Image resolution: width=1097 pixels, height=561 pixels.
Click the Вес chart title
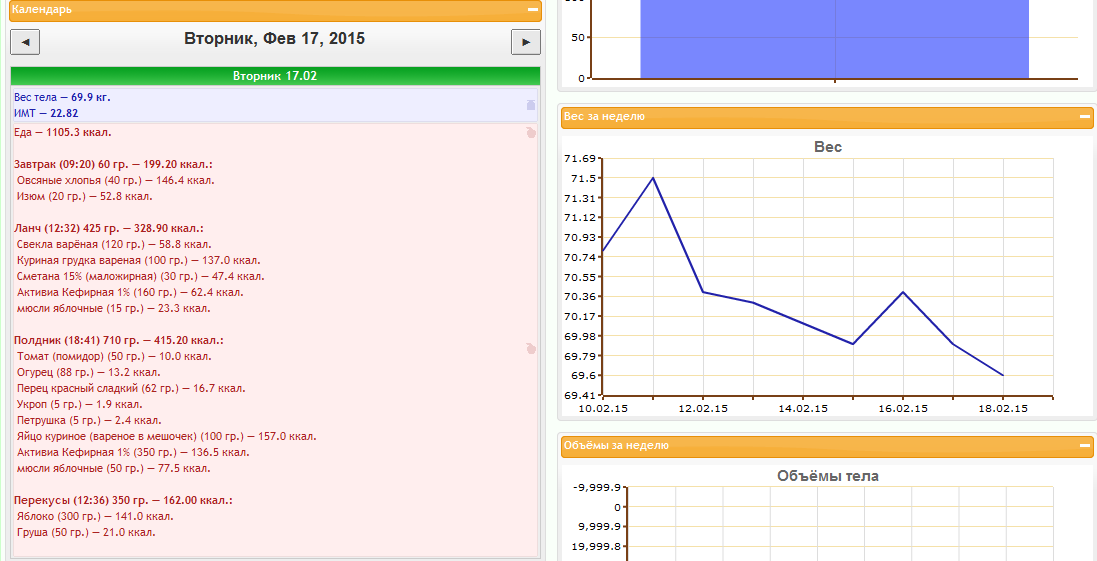[828, 148]
